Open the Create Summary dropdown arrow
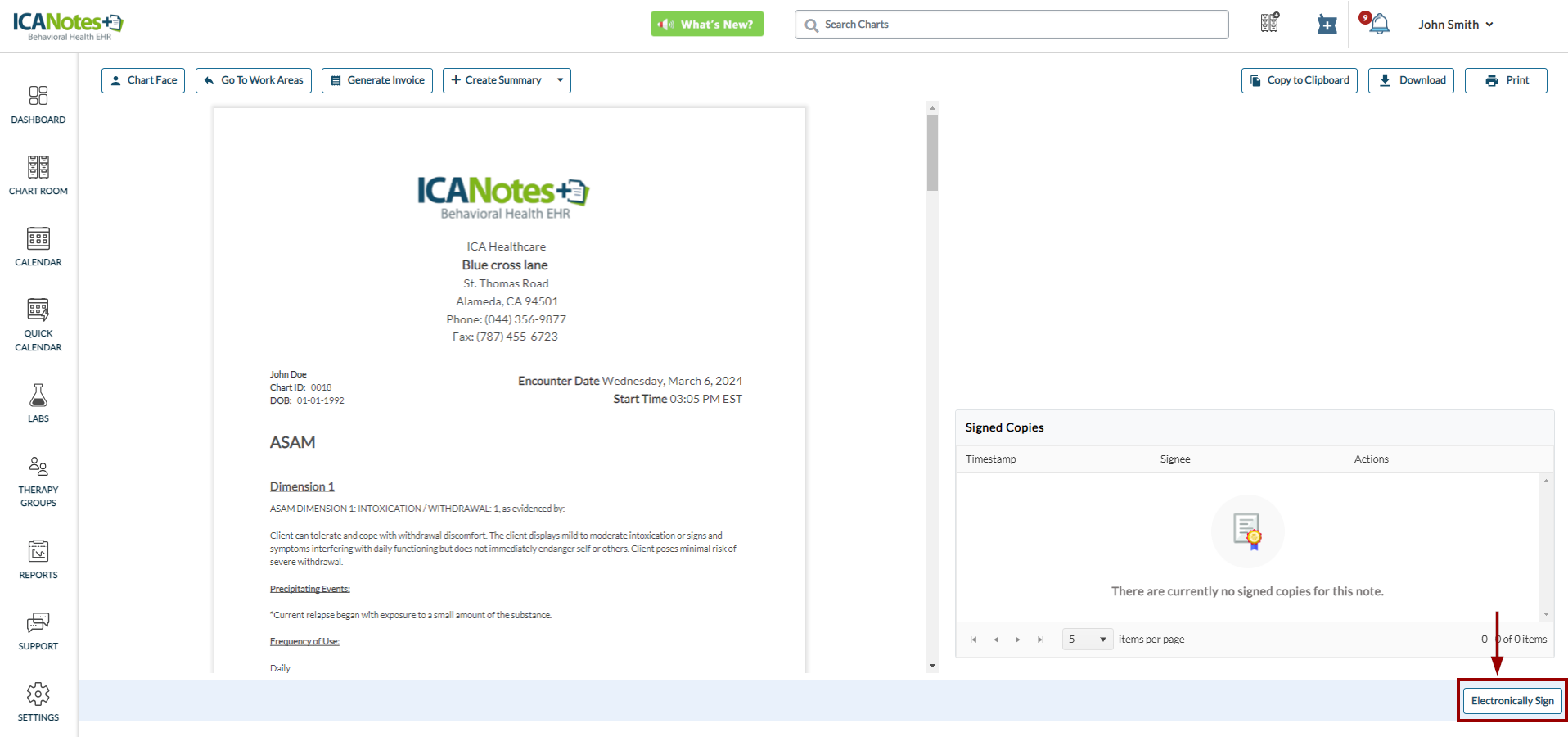Viewport: 1568px width, 737px height. coord(560,80)
